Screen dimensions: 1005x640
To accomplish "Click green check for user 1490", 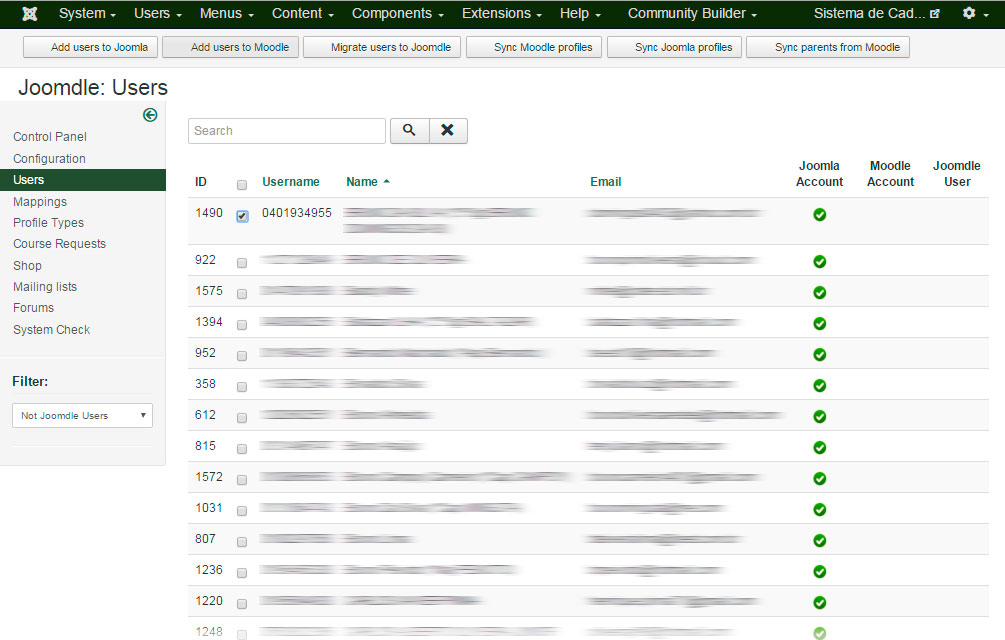I will click(x=819, y=215).
